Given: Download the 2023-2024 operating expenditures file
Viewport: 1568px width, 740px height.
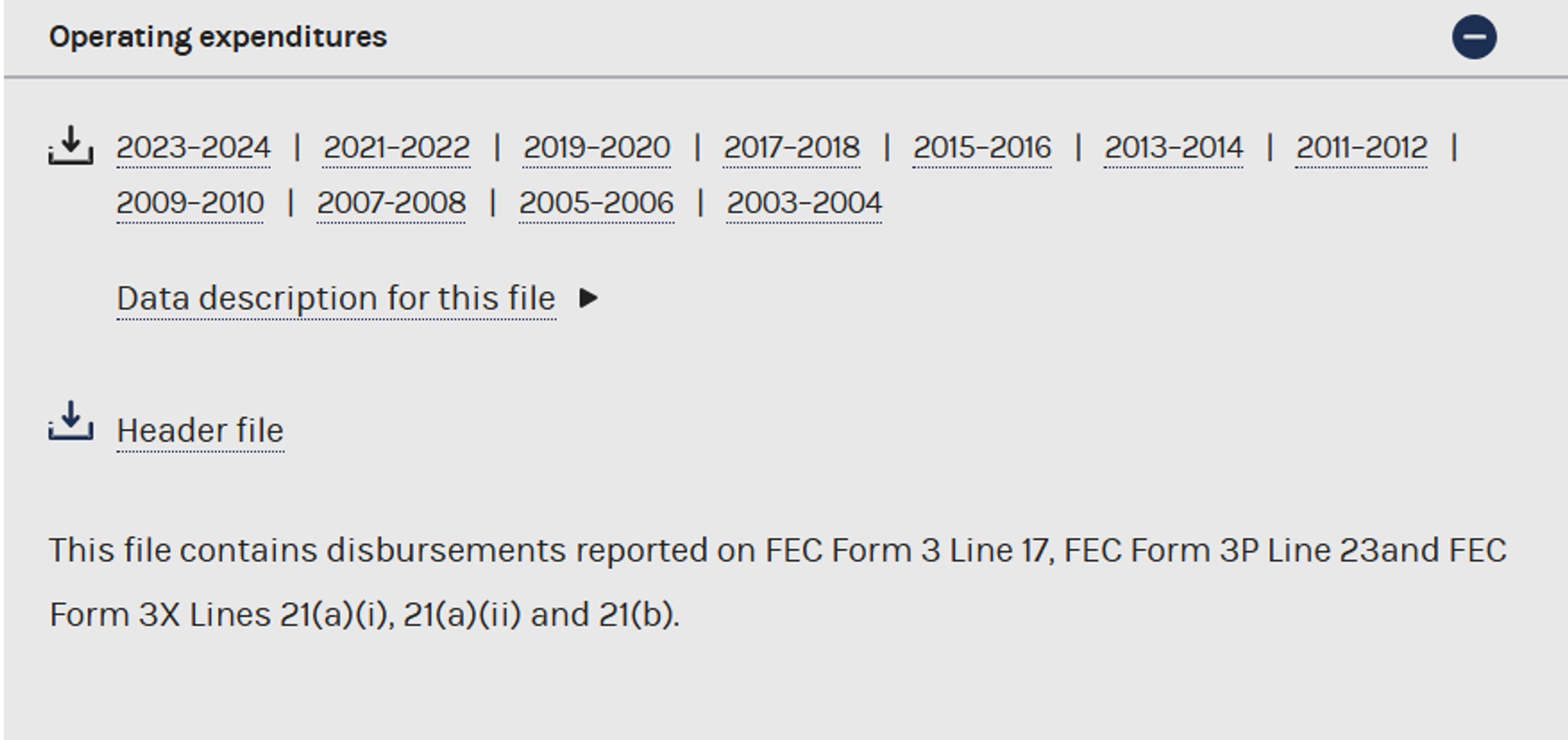Looking at the screenshot, I should coord(193,147).
